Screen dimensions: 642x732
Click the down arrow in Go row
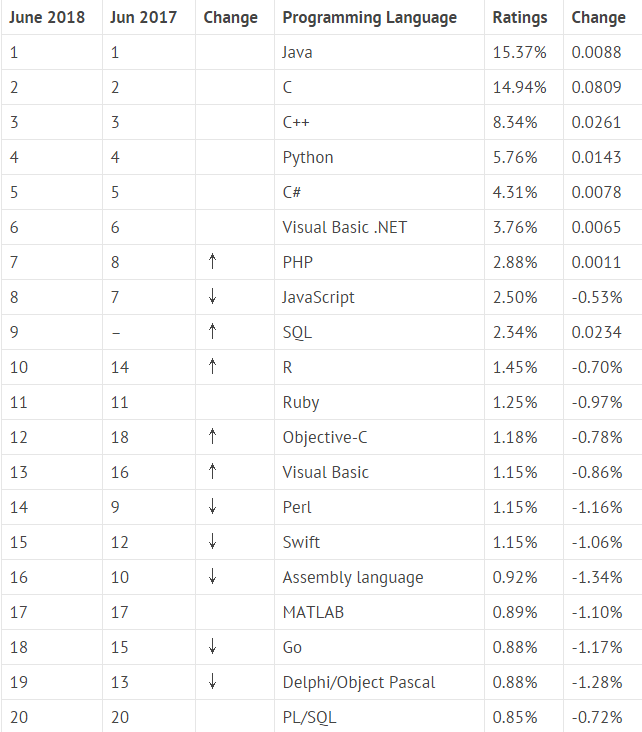tap(212, 647)
